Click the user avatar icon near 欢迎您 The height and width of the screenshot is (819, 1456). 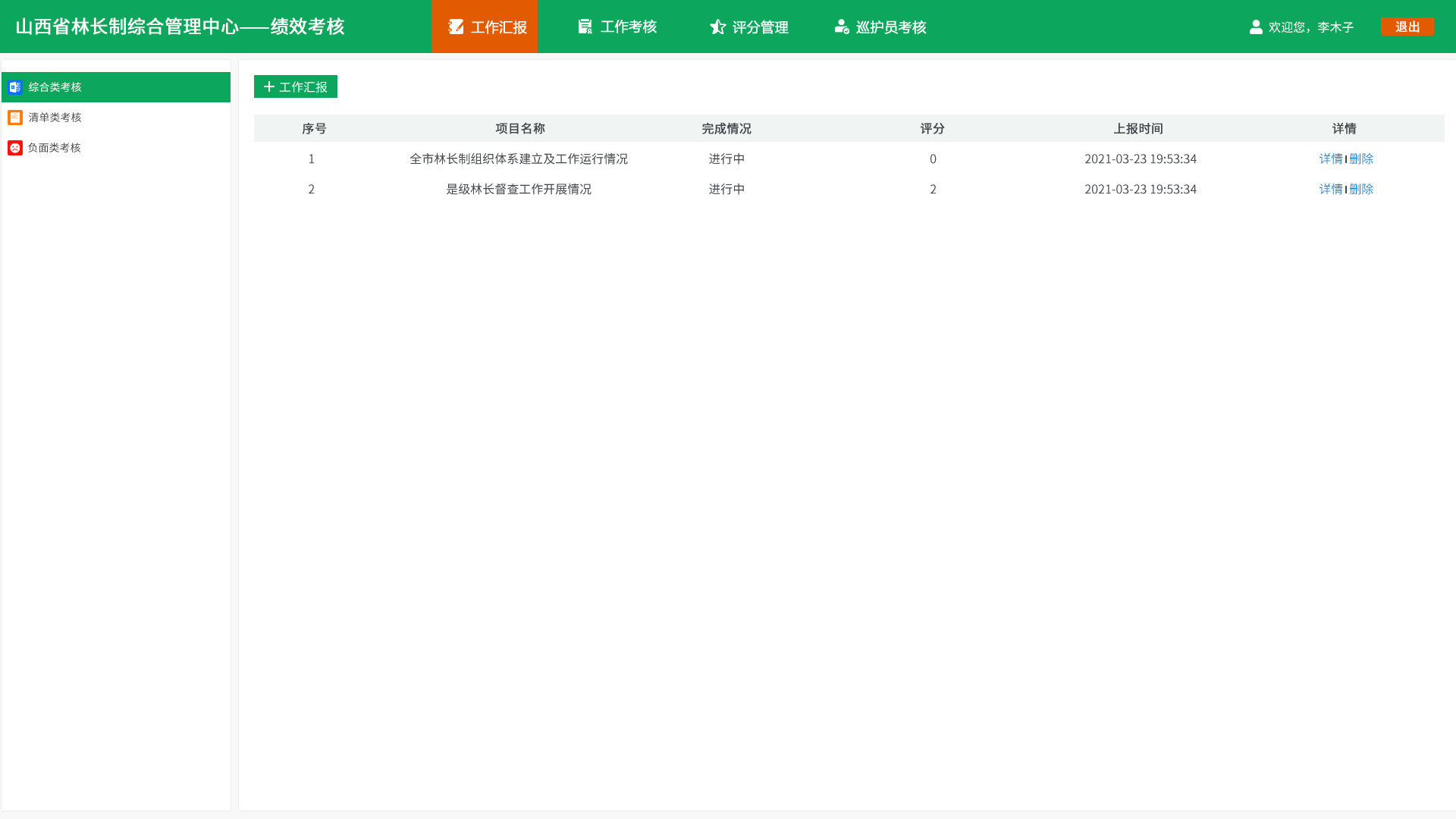1256,27
